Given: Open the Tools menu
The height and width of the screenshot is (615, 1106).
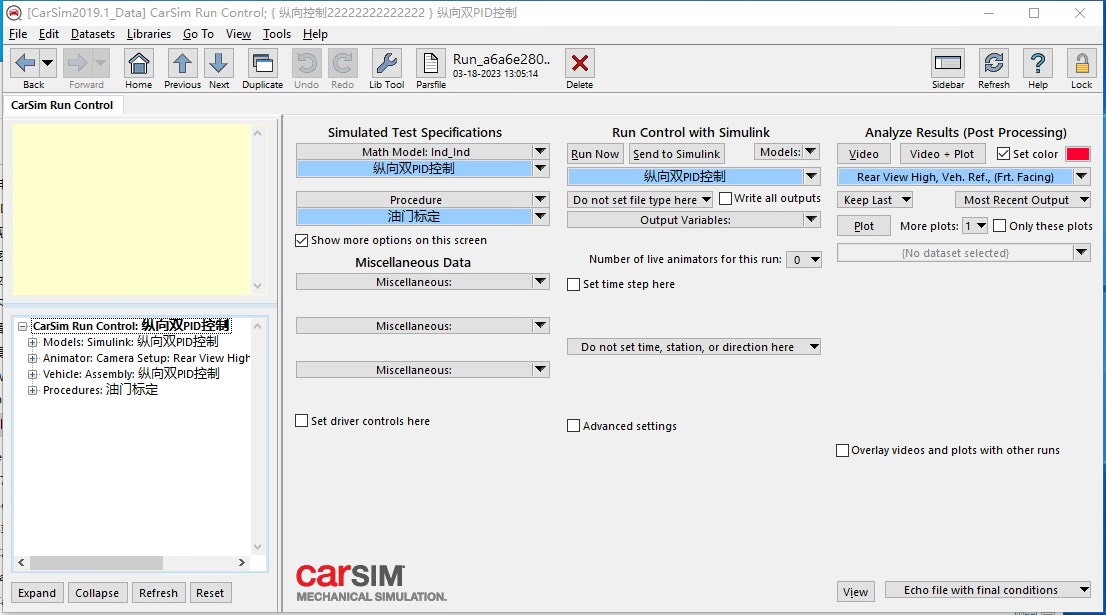Looking at the screenshot, I should [x=276, y=34].
